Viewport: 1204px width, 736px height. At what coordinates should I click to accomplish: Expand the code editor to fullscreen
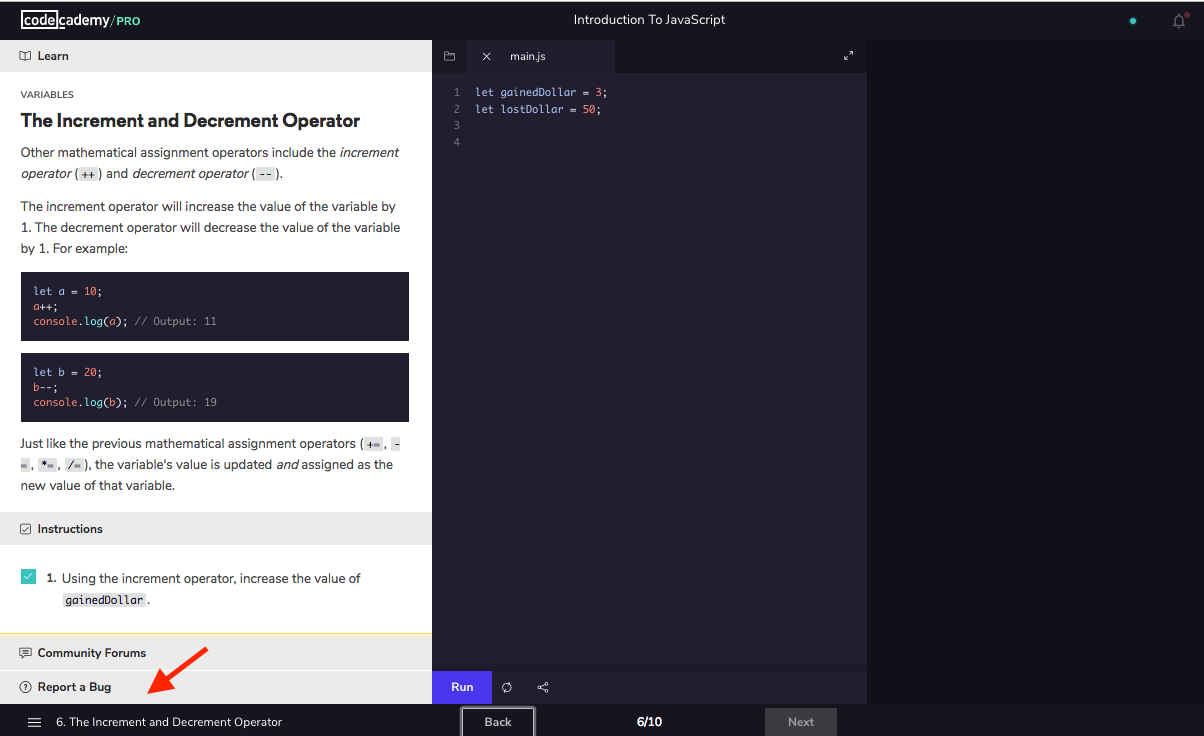pyautogui.click(x=848, y=56)
